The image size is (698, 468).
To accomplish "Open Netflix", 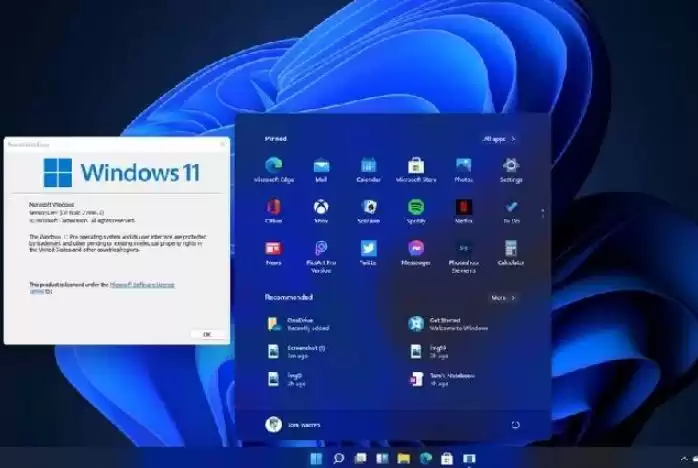I will 463,211.
